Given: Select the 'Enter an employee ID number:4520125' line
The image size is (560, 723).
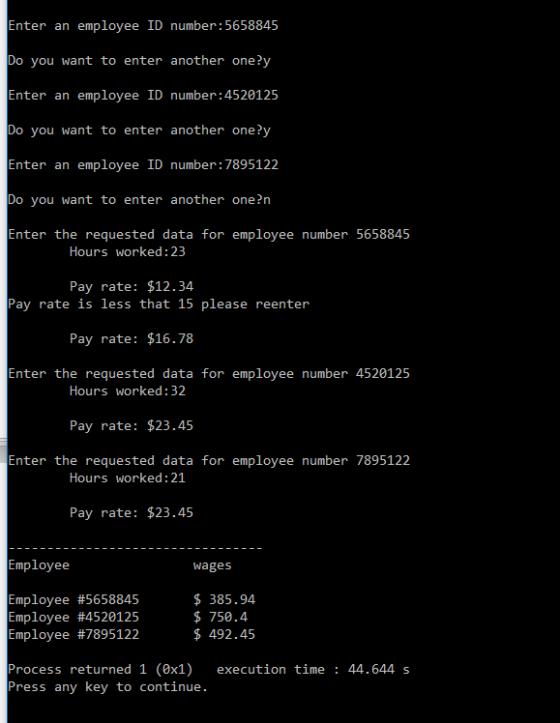Looking at the screenshot, I should pos(143,95).
